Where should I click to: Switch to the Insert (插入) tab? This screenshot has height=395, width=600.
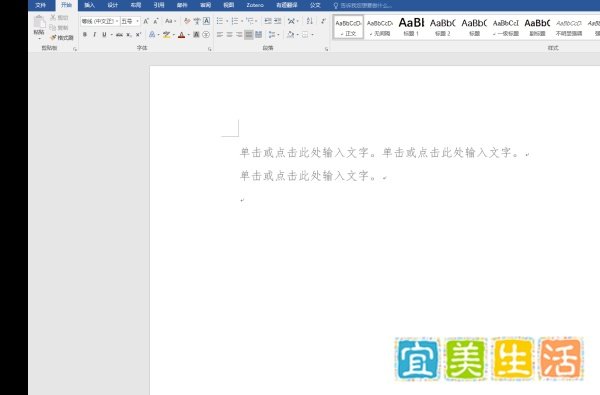point(89,5)
